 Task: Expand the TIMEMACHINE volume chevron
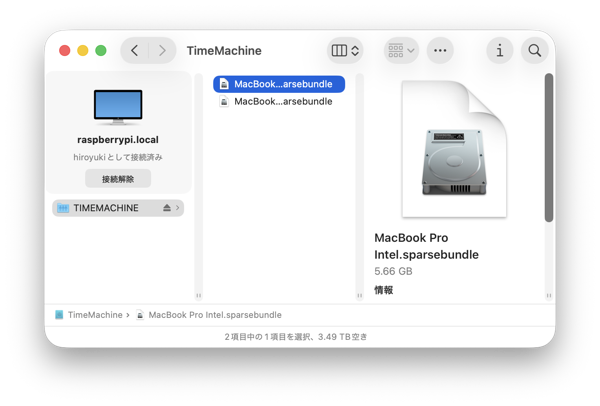178,208
